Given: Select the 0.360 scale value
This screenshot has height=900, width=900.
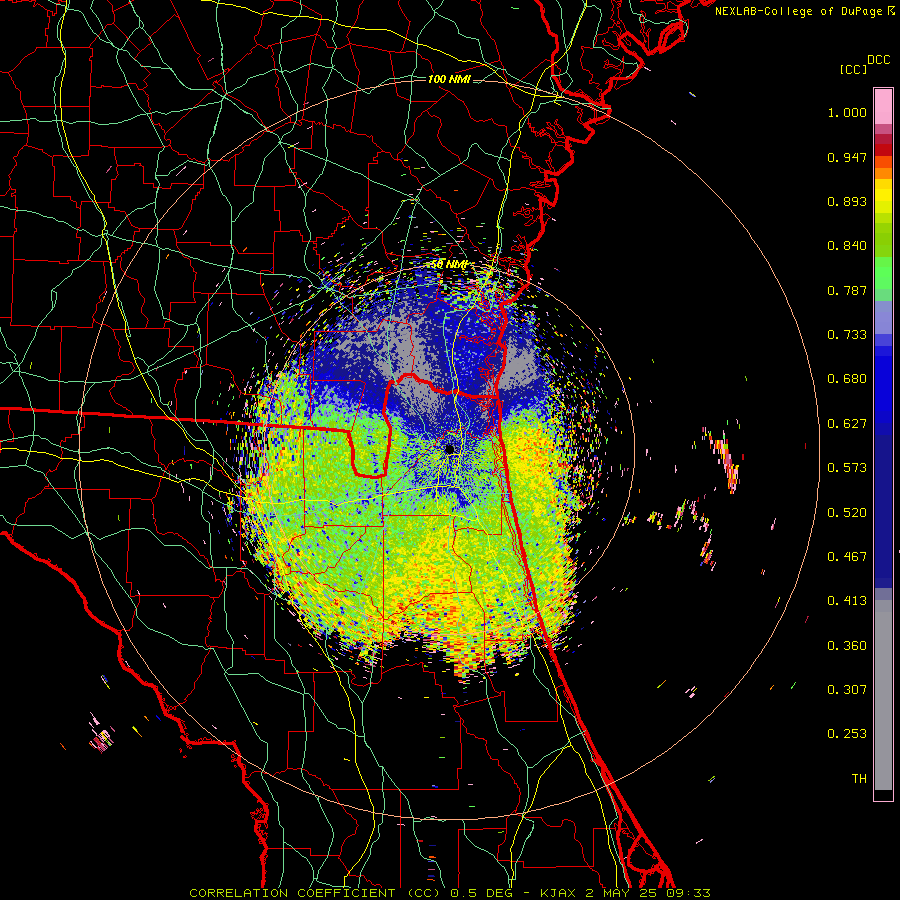Looking at the screenshot, I should coord(847,646).
